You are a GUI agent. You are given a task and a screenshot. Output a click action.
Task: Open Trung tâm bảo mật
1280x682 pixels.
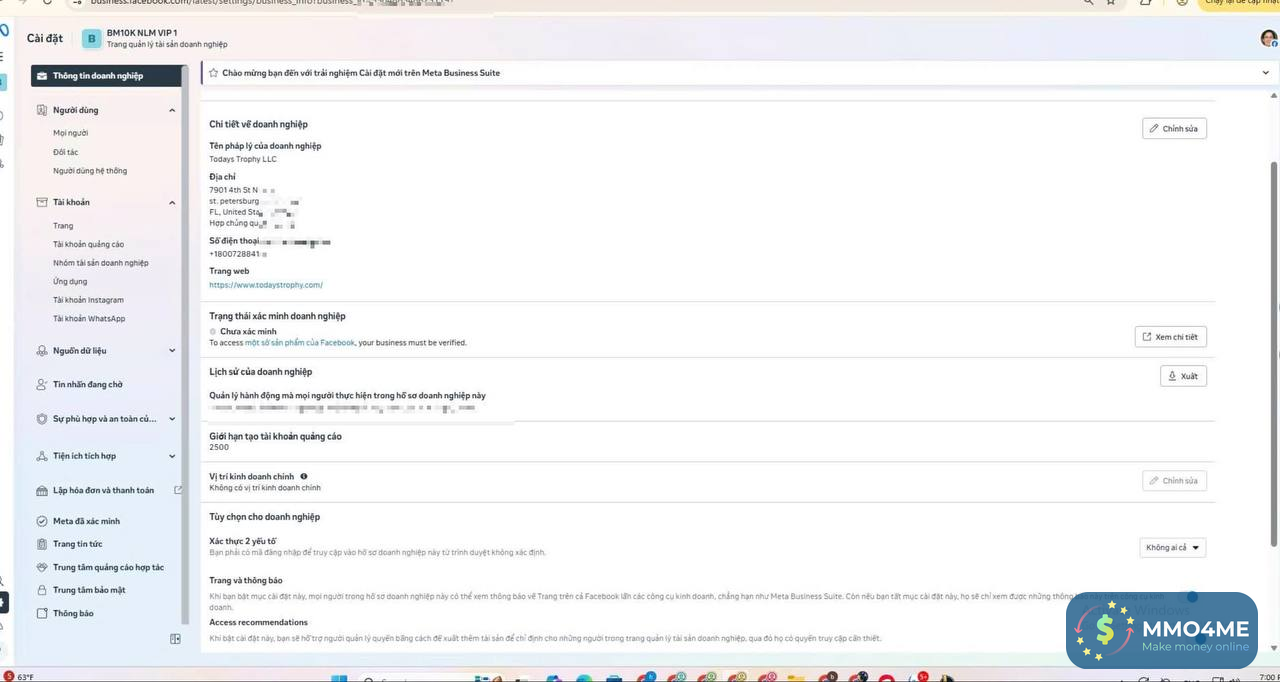point(89,590)
